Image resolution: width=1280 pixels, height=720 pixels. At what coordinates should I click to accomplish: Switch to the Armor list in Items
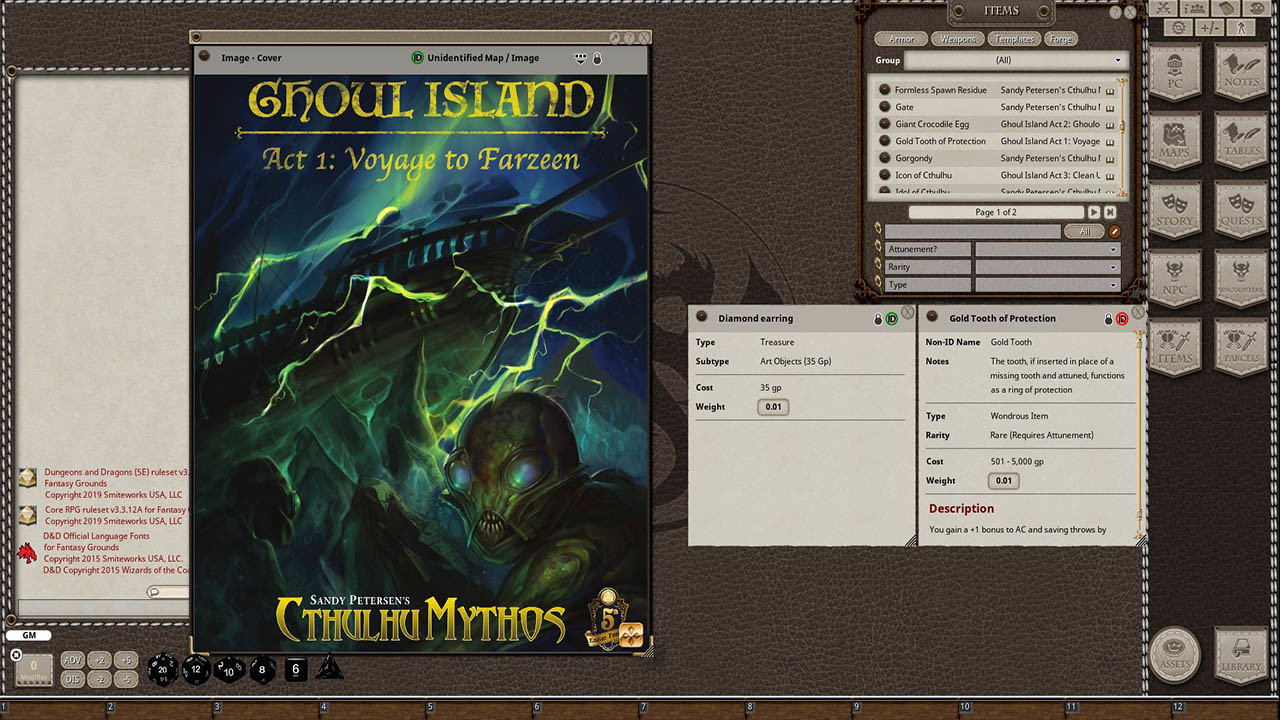[x=902, y=39]
